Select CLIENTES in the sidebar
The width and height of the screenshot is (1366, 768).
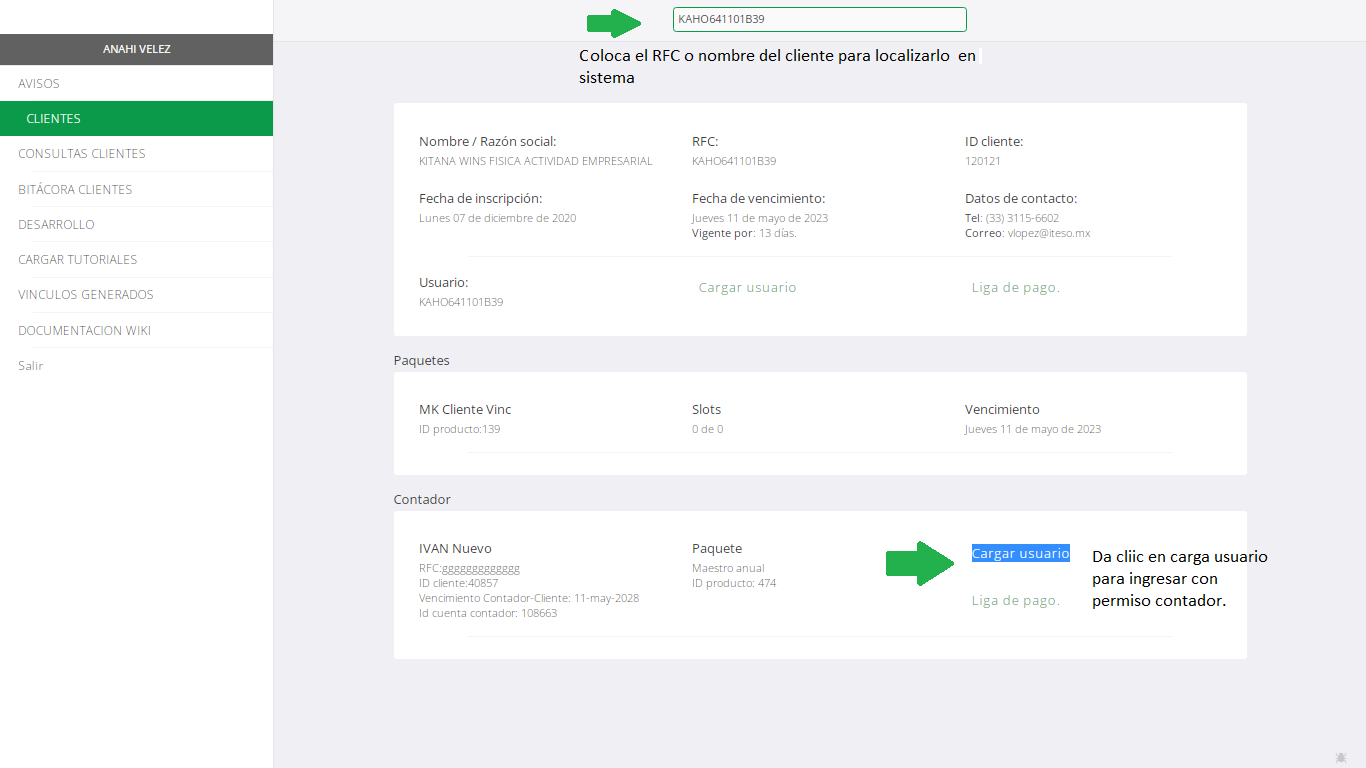[x=54, y=119]
